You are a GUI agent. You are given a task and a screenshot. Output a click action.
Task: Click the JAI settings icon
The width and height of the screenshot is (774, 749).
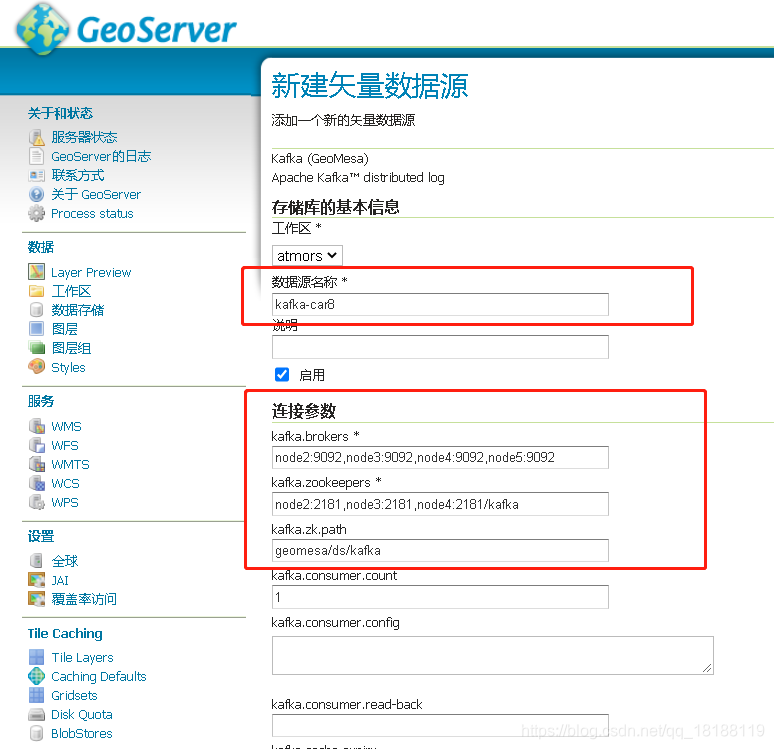(37, 580)
